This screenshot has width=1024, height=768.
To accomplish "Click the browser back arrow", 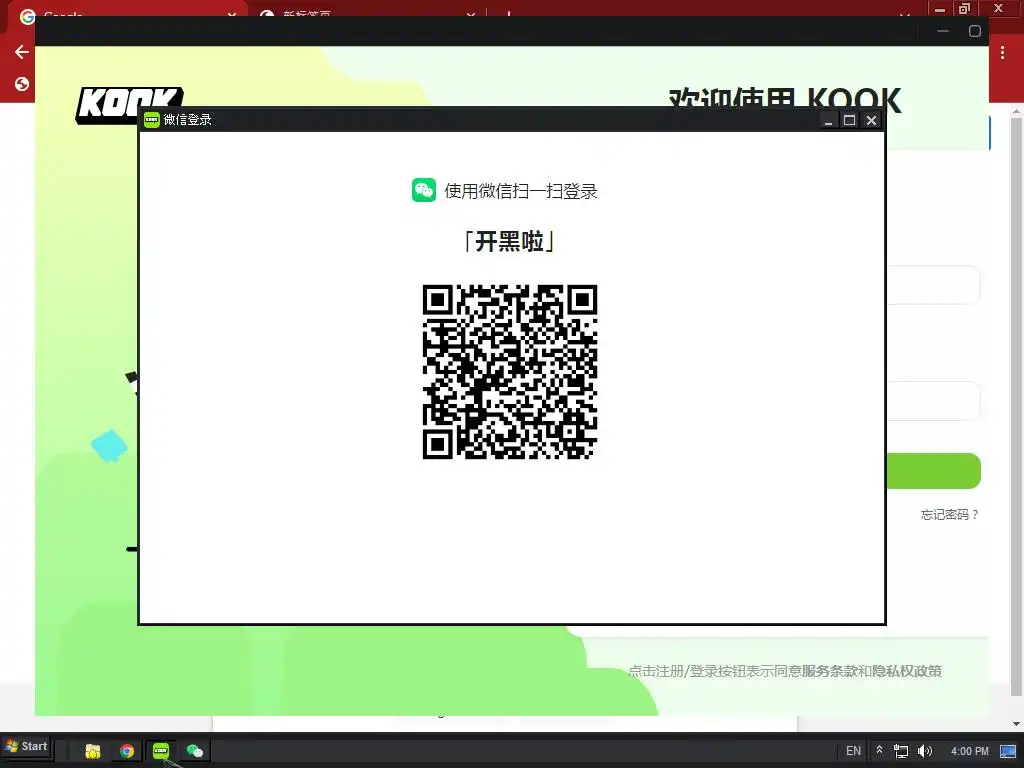I will pos(22,52).
